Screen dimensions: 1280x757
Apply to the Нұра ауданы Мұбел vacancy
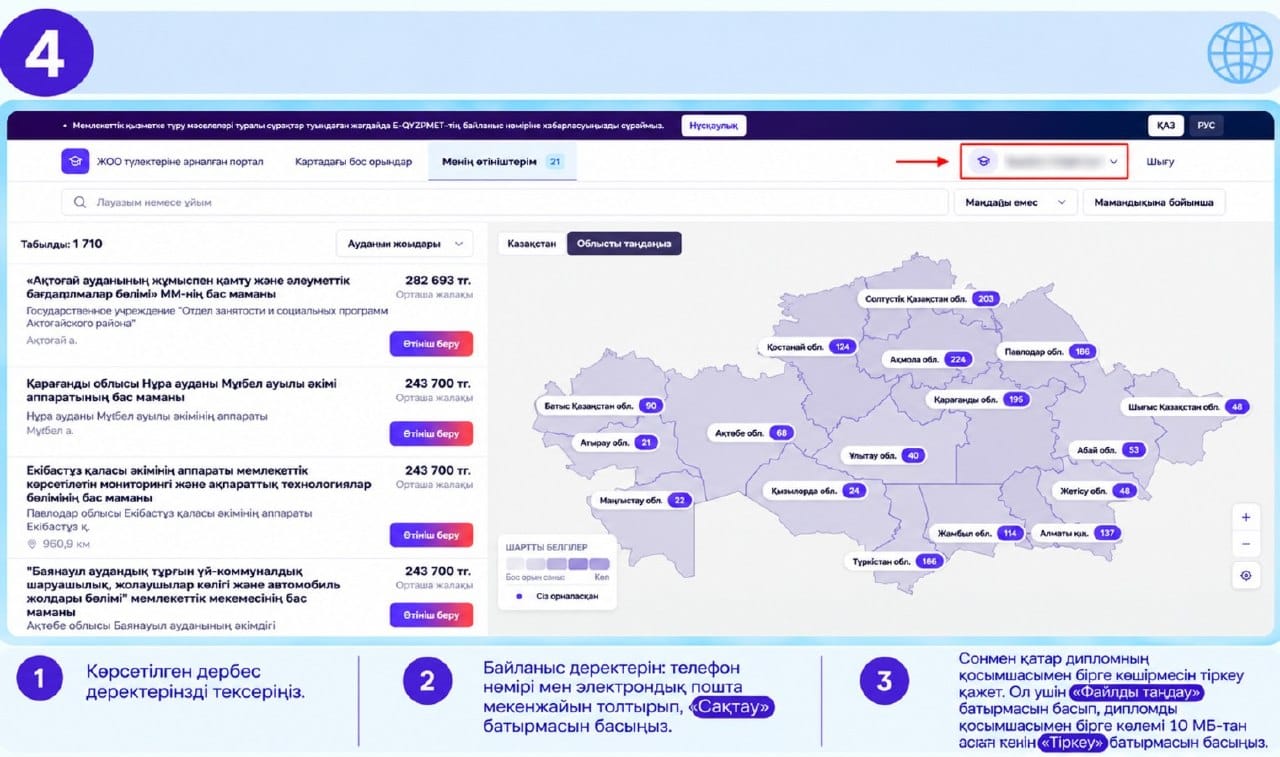pyautogui.click(x=431, y=434)
